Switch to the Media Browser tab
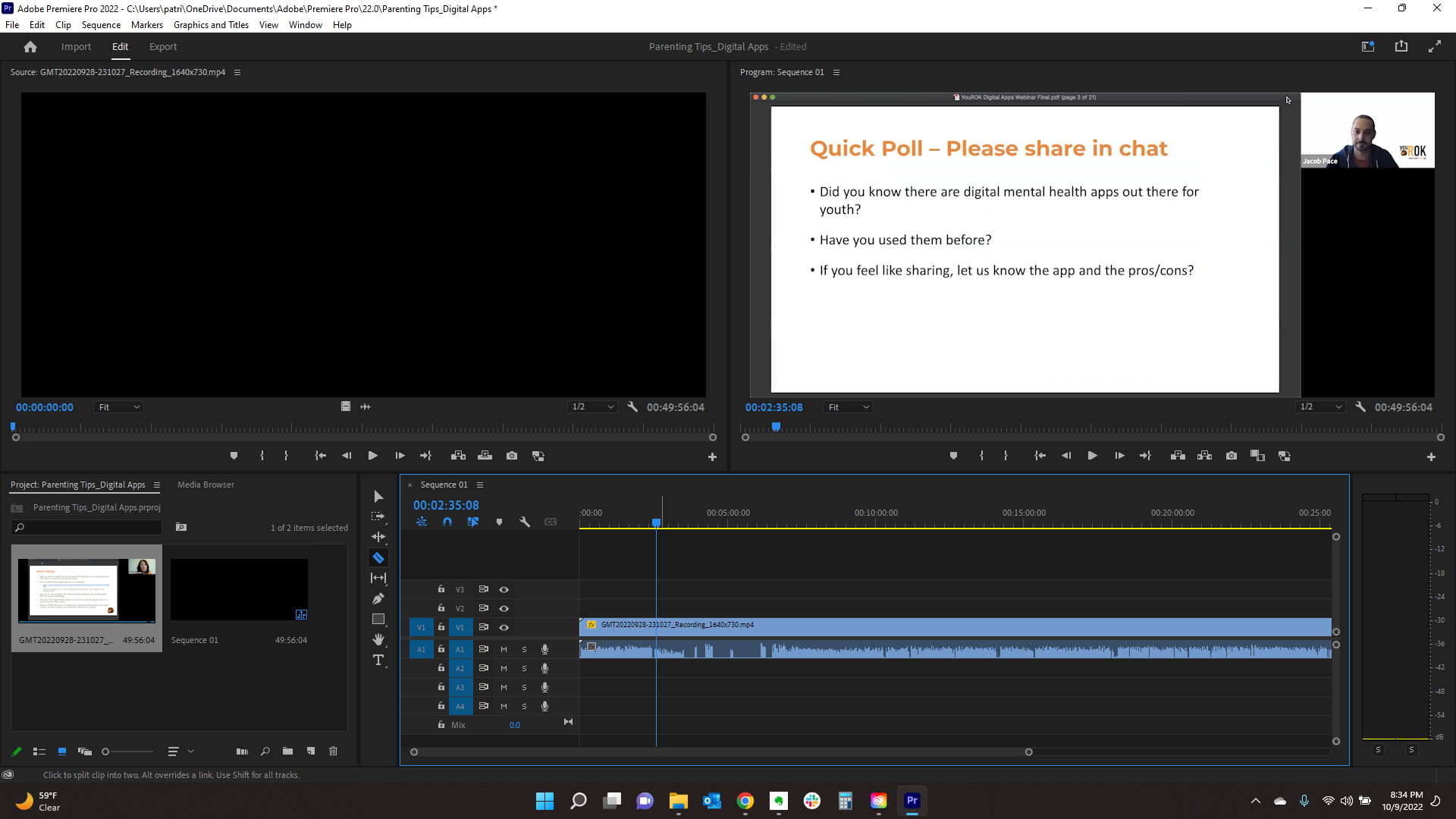Image resolution: width=1456 pixels, height=819 pixels. click(205, 484)
